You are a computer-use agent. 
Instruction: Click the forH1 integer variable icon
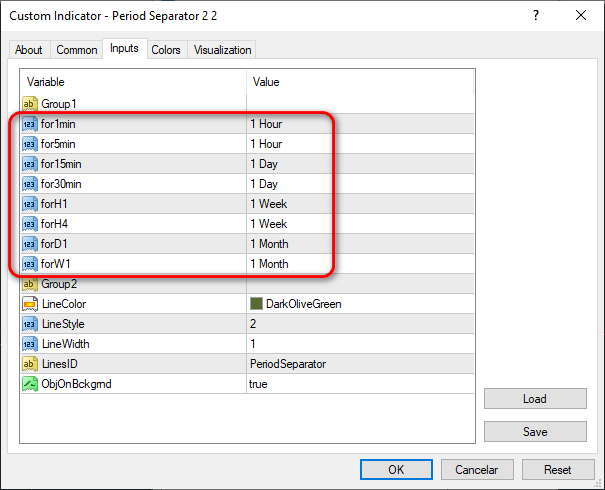[x=29, y=203]
